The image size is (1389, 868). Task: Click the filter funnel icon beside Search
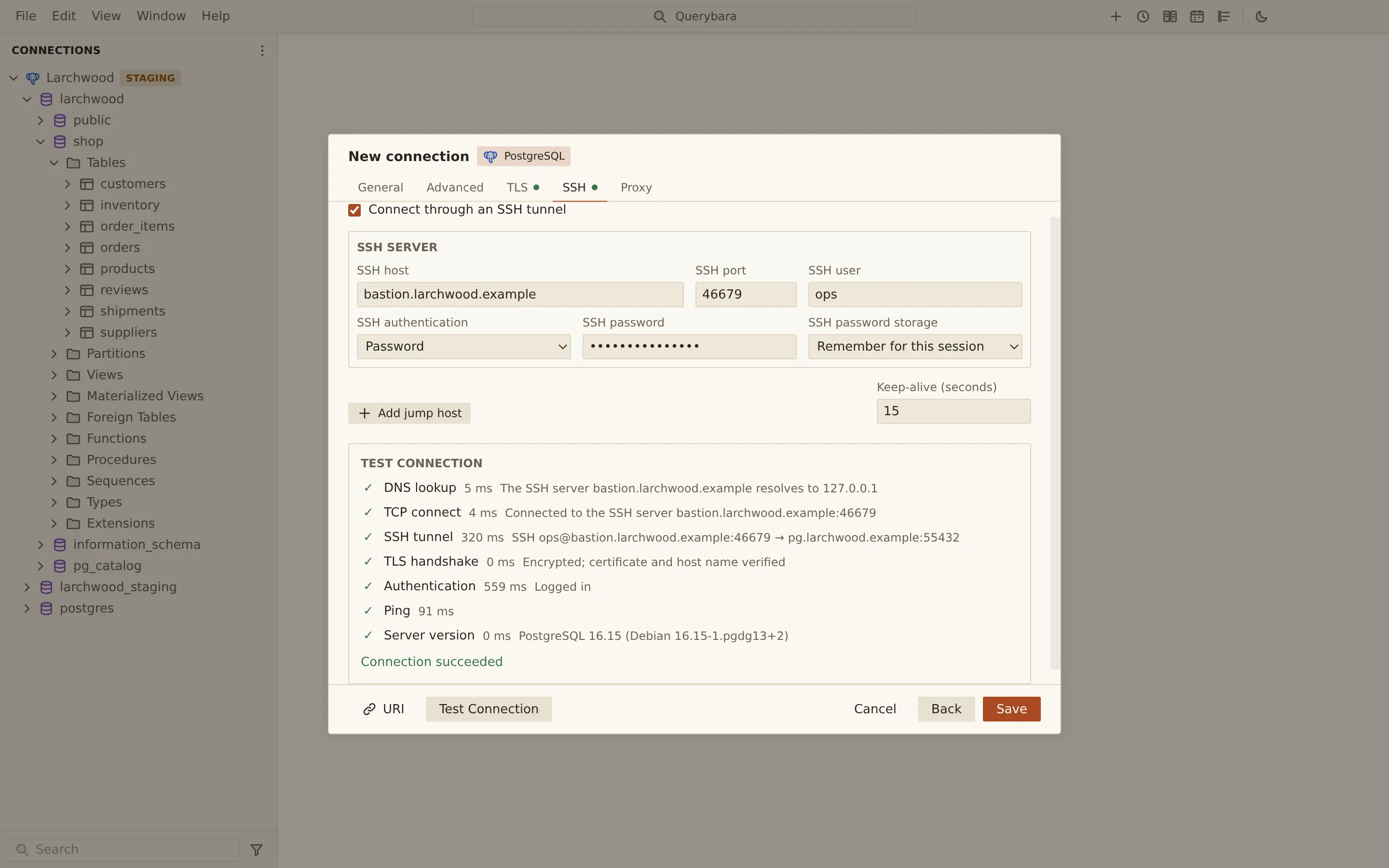pyautogui.click(x=257, y=849)
